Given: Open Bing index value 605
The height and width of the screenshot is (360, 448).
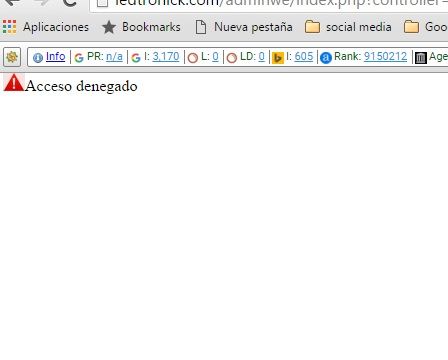Looking at the screenshot, I should [x=304, y=57].
